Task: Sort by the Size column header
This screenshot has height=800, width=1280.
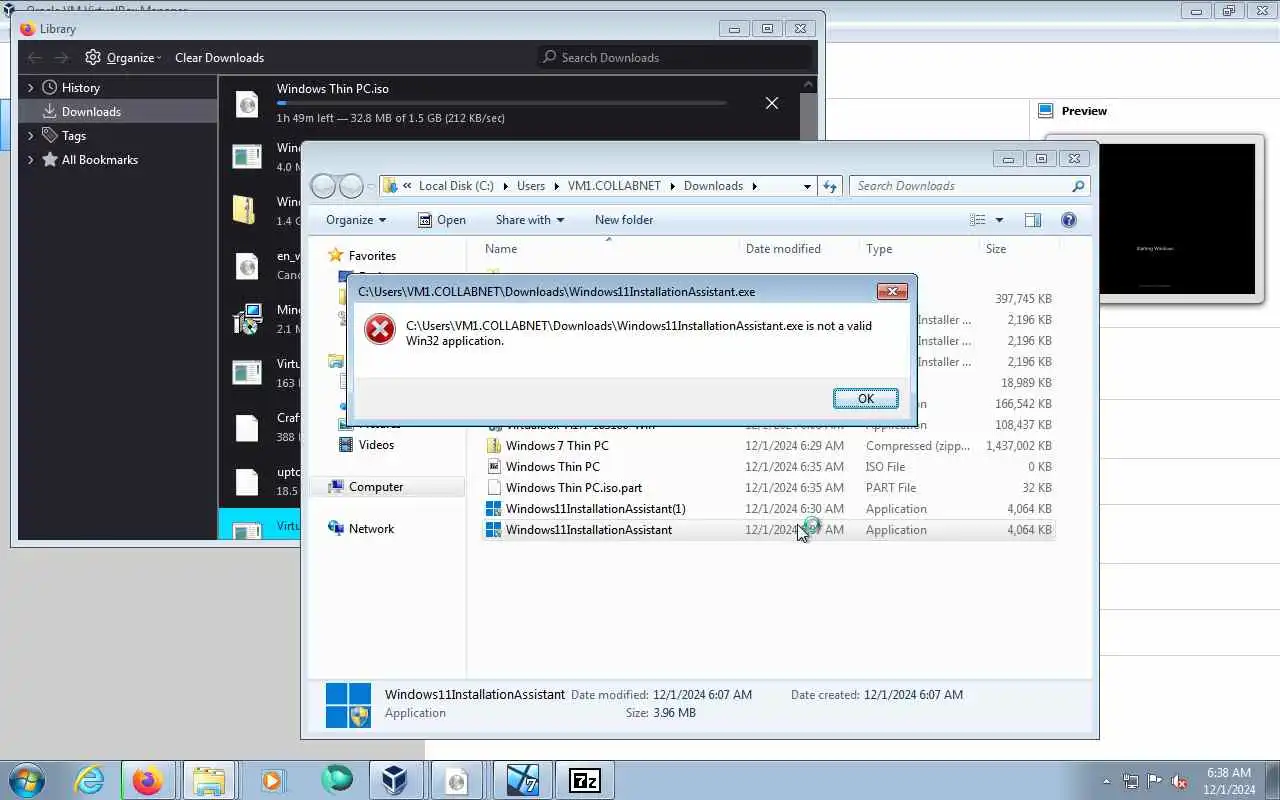Action: pyautogui.click(x=1018, y=249)
